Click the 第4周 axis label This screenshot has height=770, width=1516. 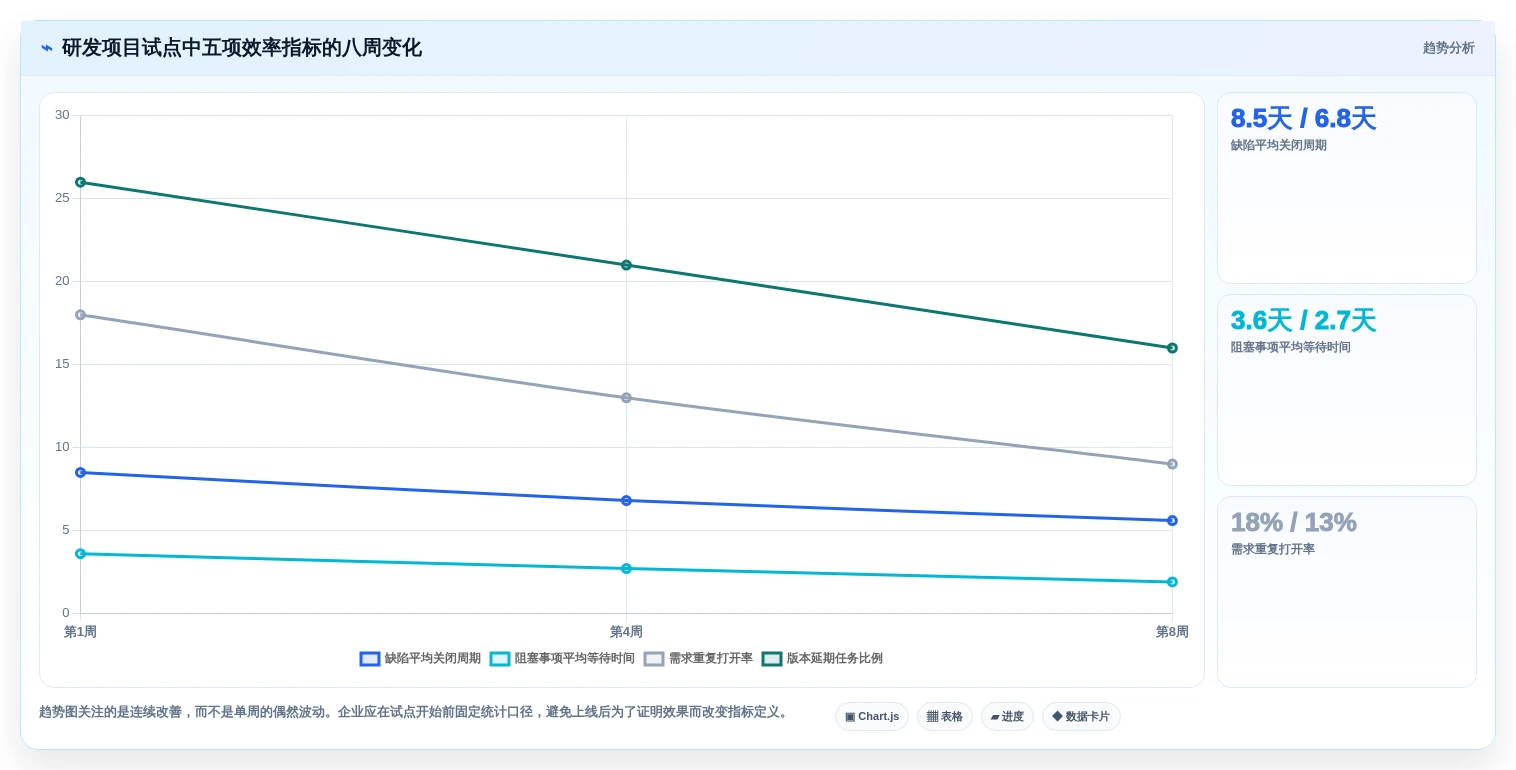(626, 632)
